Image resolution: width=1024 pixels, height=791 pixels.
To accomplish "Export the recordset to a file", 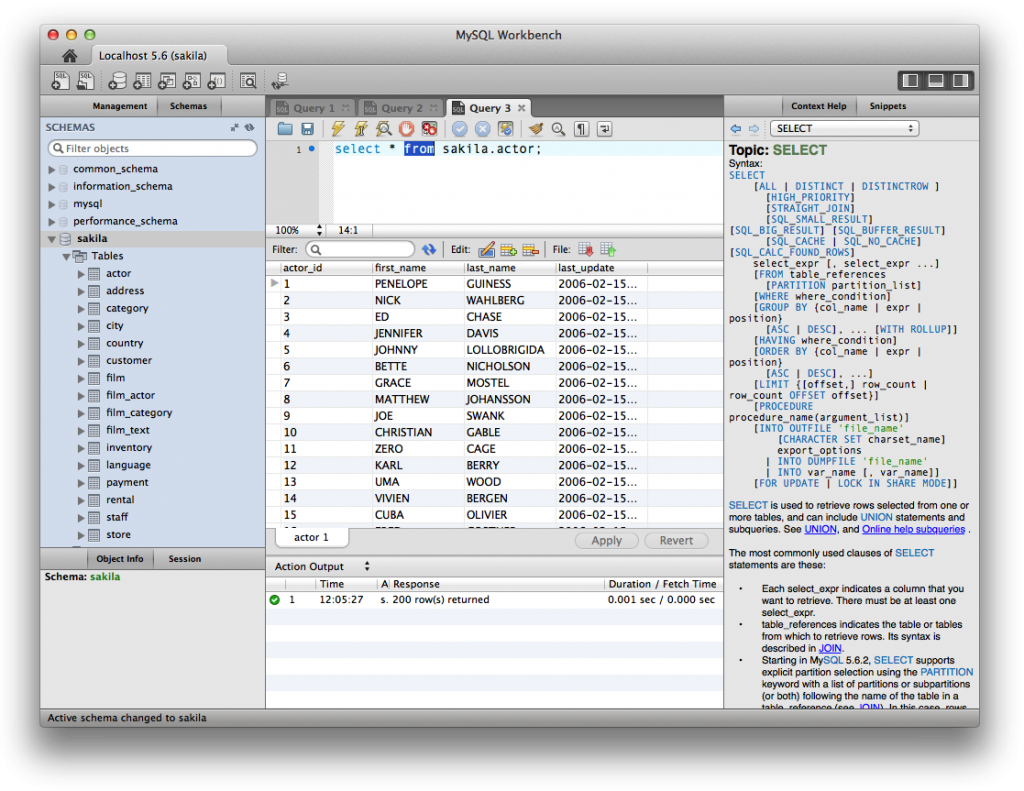I will tap(584, 249).
